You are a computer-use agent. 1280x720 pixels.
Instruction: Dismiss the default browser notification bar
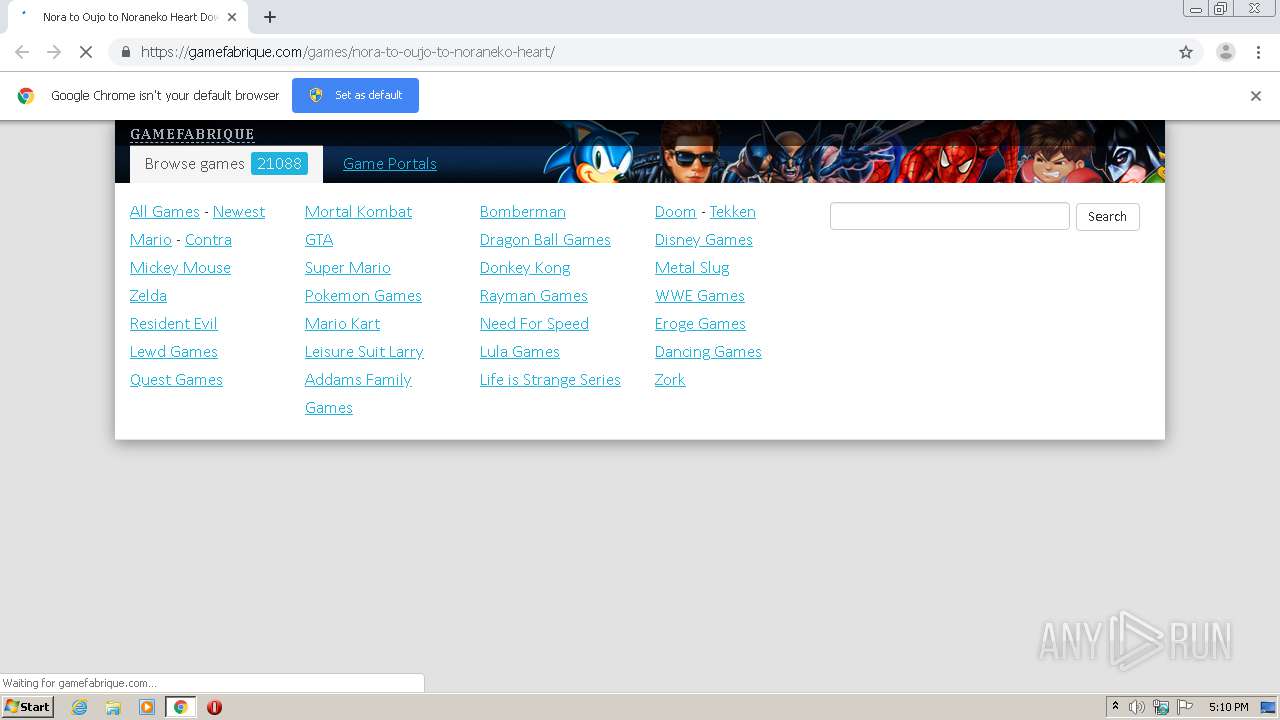1256,96
